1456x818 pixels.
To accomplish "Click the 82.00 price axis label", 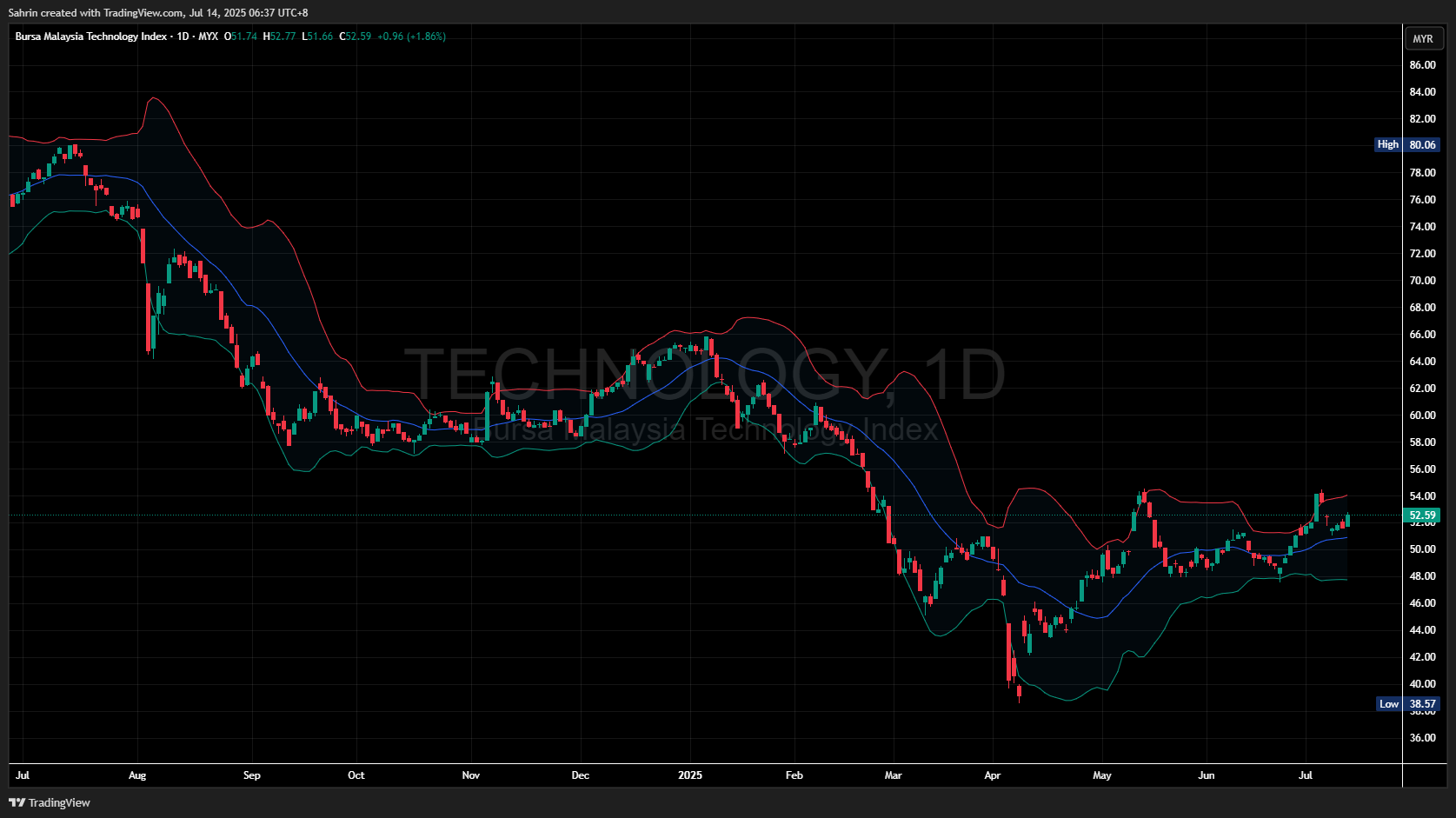I will click(1422, 119).
